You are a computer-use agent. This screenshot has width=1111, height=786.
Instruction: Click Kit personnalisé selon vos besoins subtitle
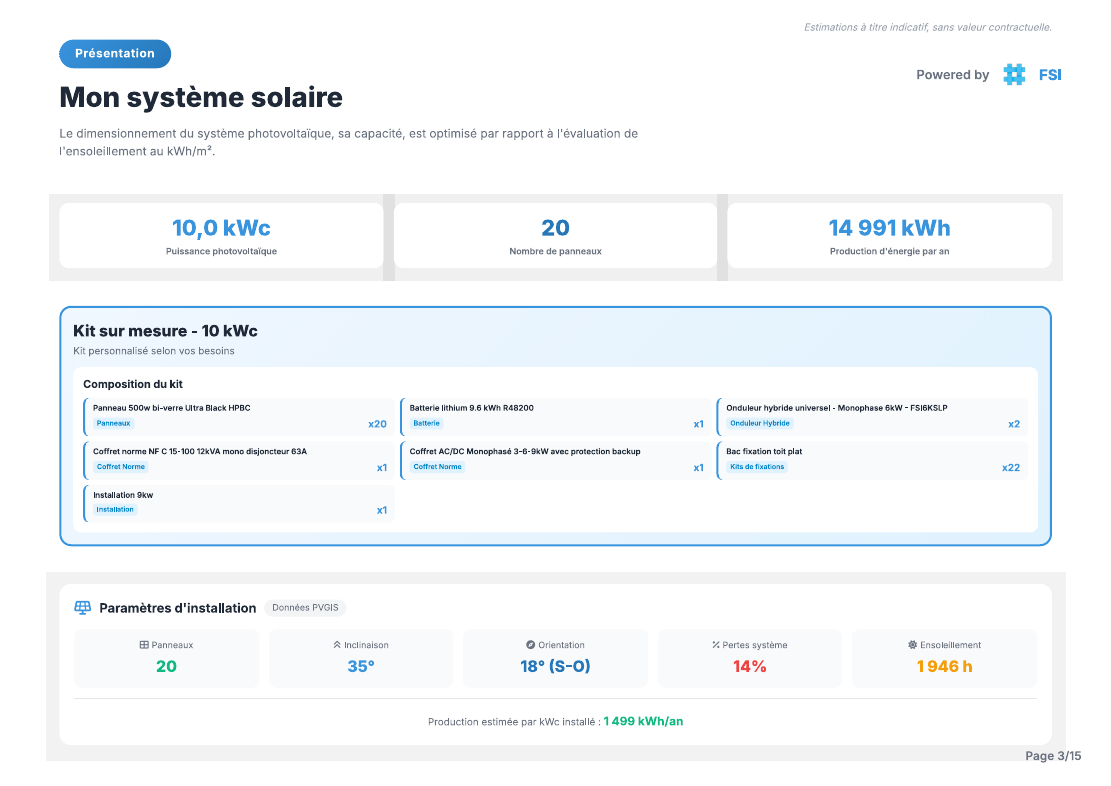coord(154,351)
